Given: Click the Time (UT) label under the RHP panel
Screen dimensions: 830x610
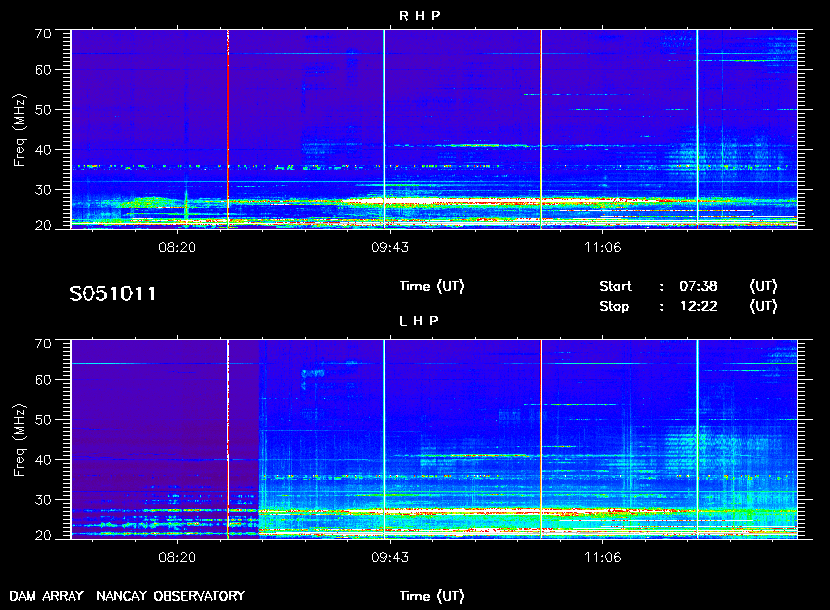Looking at the screenshot, I should click(x=432, y=286).
